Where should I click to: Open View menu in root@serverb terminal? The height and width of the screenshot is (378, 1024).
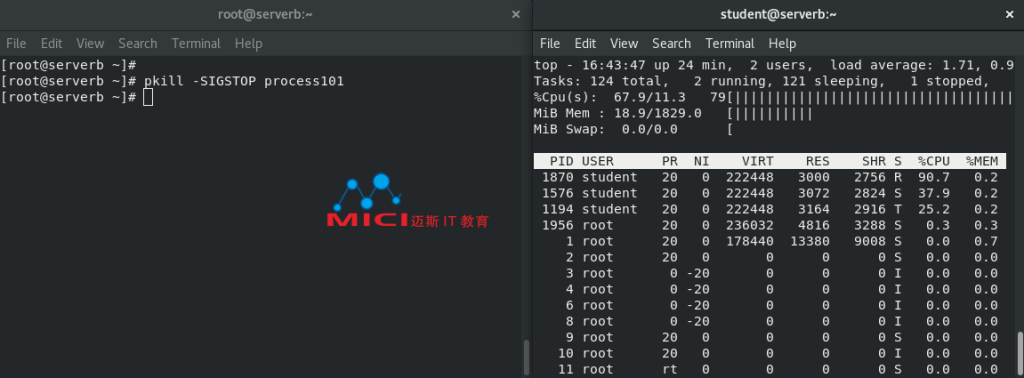coord(90,44)
